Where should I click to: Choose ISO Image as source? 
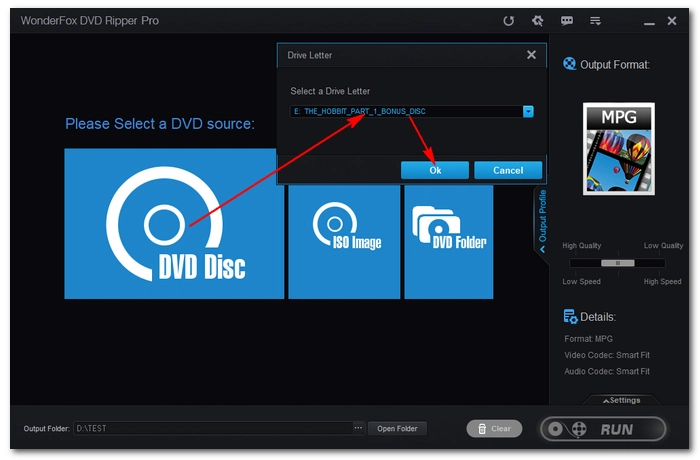344,242
